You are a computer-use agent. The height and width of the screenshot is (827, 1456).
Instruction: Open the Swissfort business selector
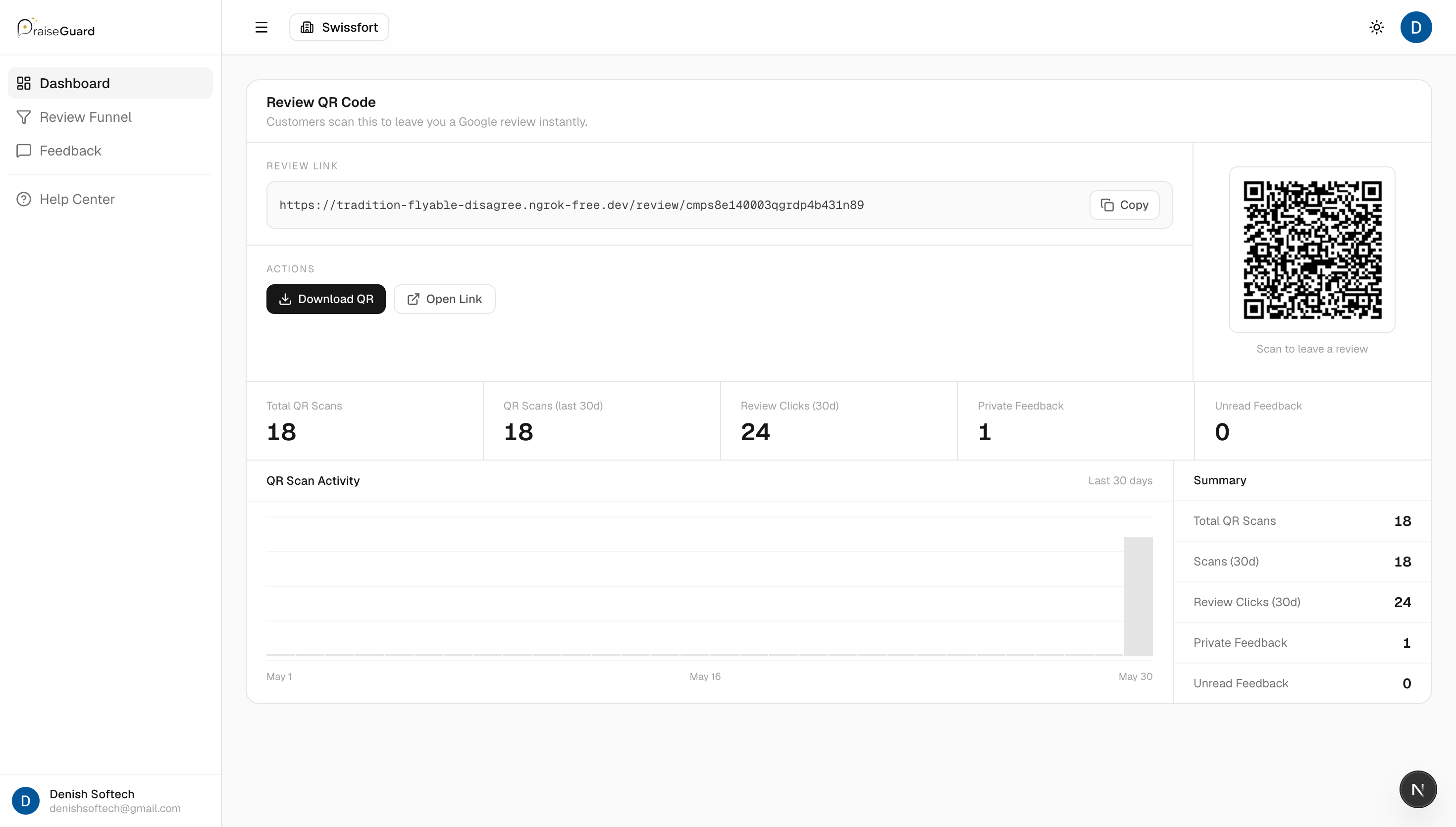(339, 27)
